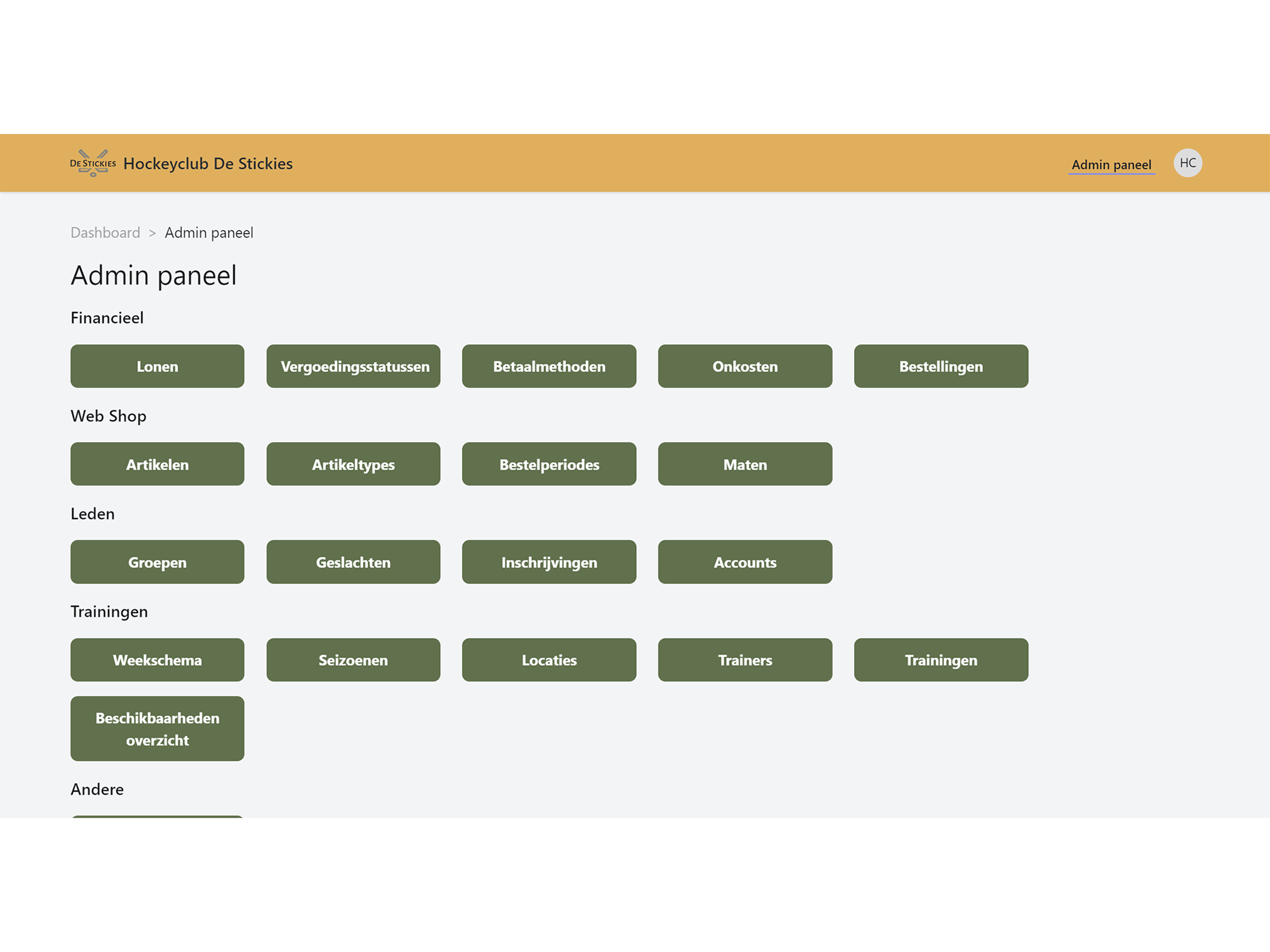Select Geslachten
The height and width of the screenshot is (952, 1270).
(353, 562)
